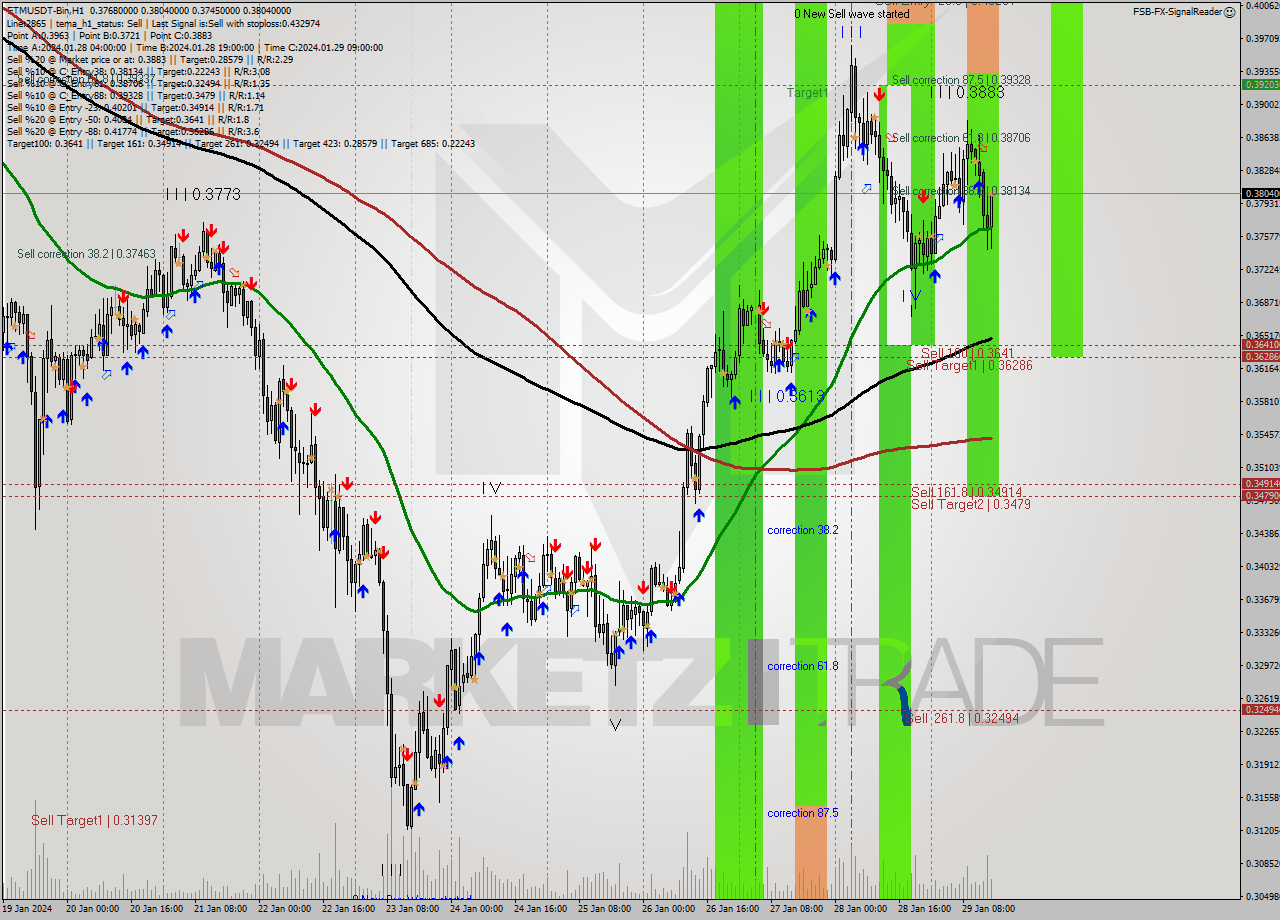Viewport: 1280px width, 920px height.
Task: Select 'Sell correction 87.5 | 0.39328' label
Action: (961, 80)
